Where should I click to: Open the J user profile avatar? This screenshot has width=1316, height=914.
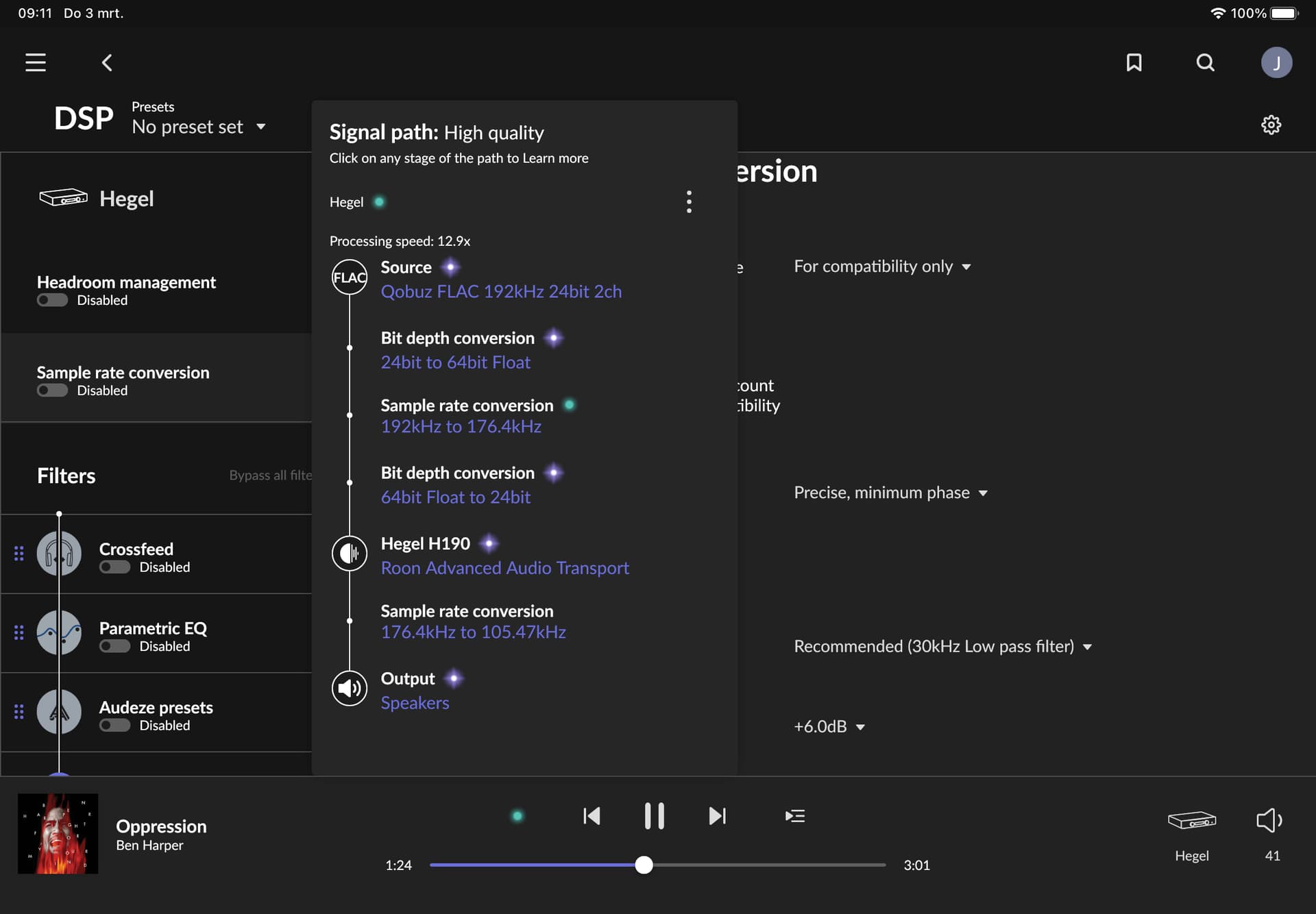click(1277, 62)
